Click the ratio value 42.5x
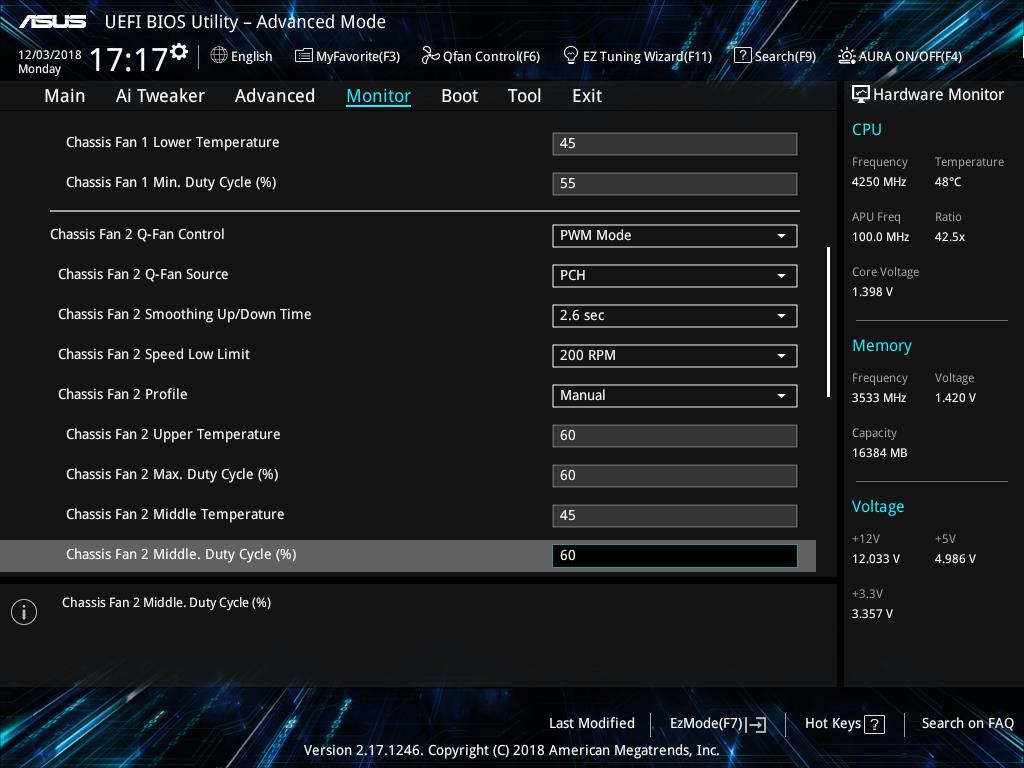This screenshot has width=1024, height=768. tap(950, 237)
